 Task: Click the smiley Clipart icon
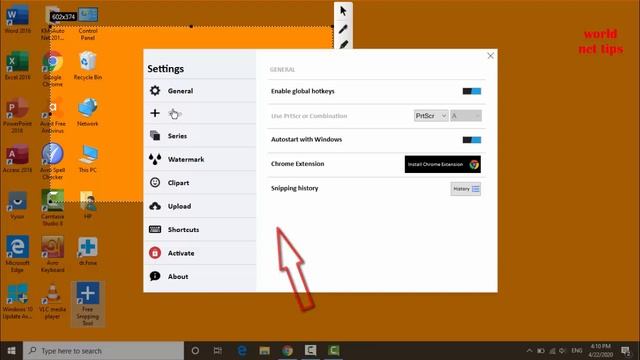click(x=155, y=182)
